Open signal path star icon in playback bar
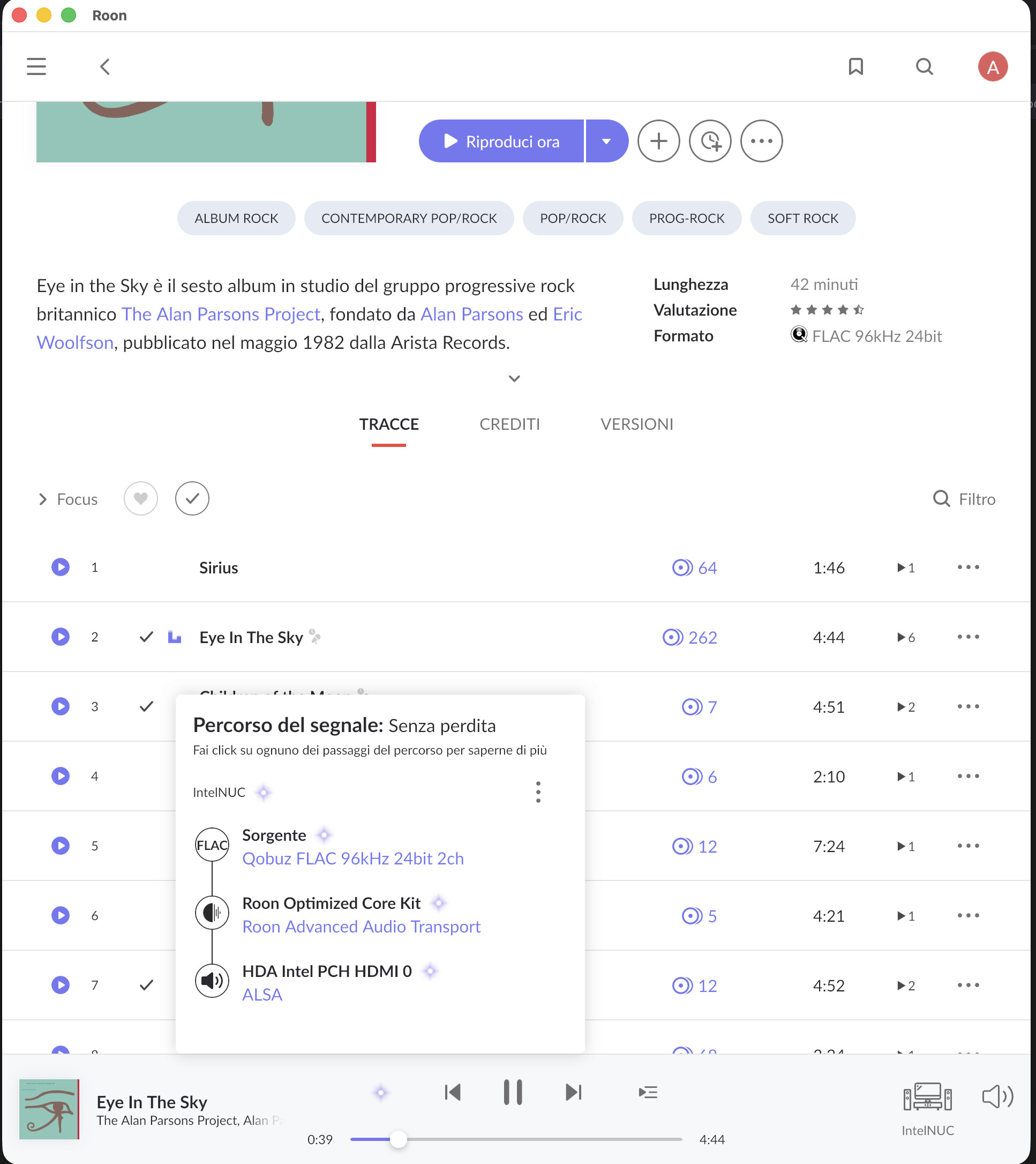The image size is (1036, 1164). [x=381, y=1092]
